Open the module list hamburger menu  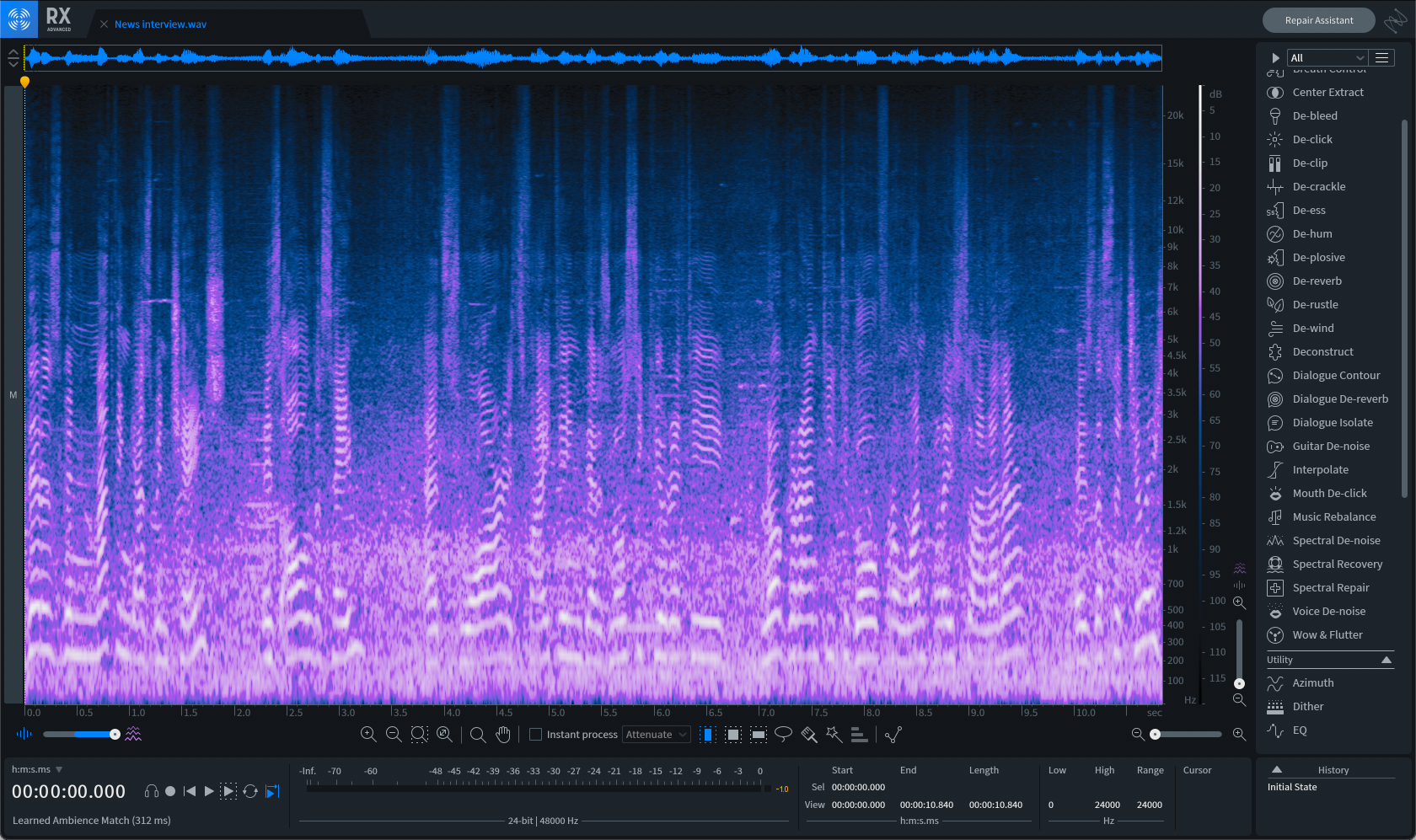click(1381, 58)
